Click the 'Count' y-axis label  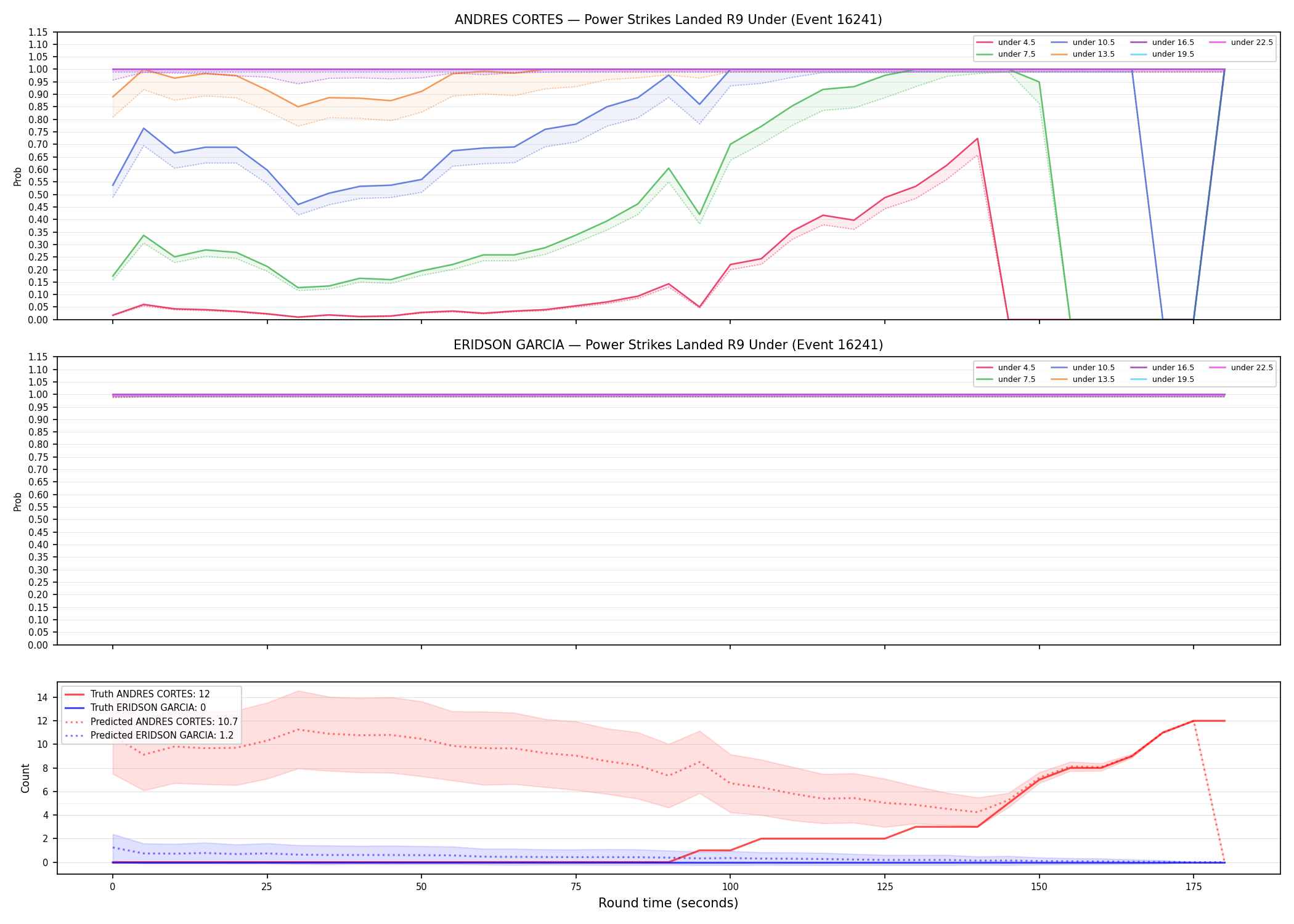(x=25, y=778)
